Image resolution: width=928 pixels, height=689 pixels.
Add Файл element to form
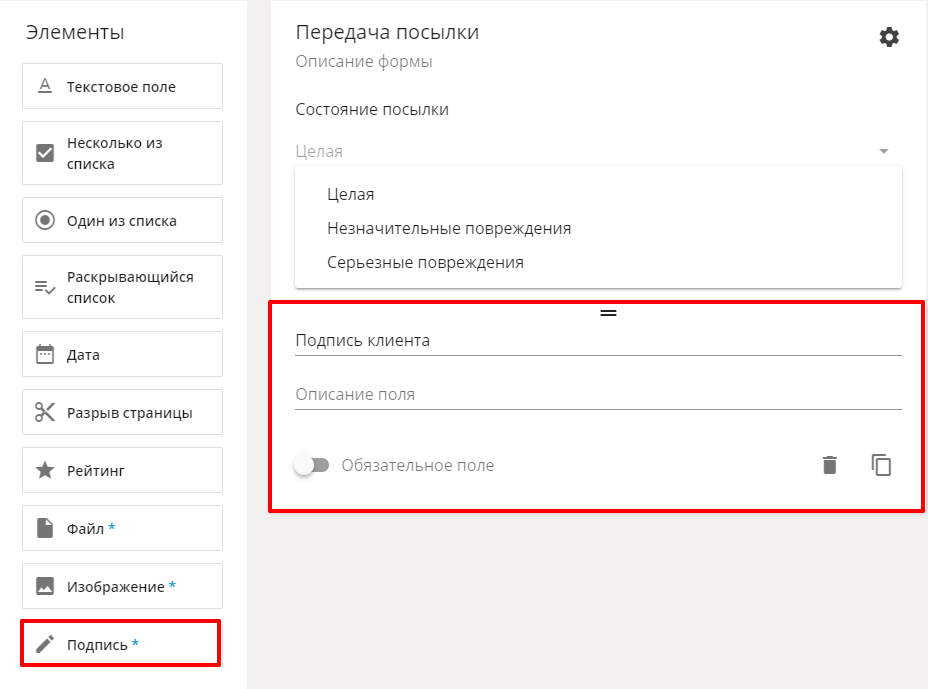tap(123, 528)
